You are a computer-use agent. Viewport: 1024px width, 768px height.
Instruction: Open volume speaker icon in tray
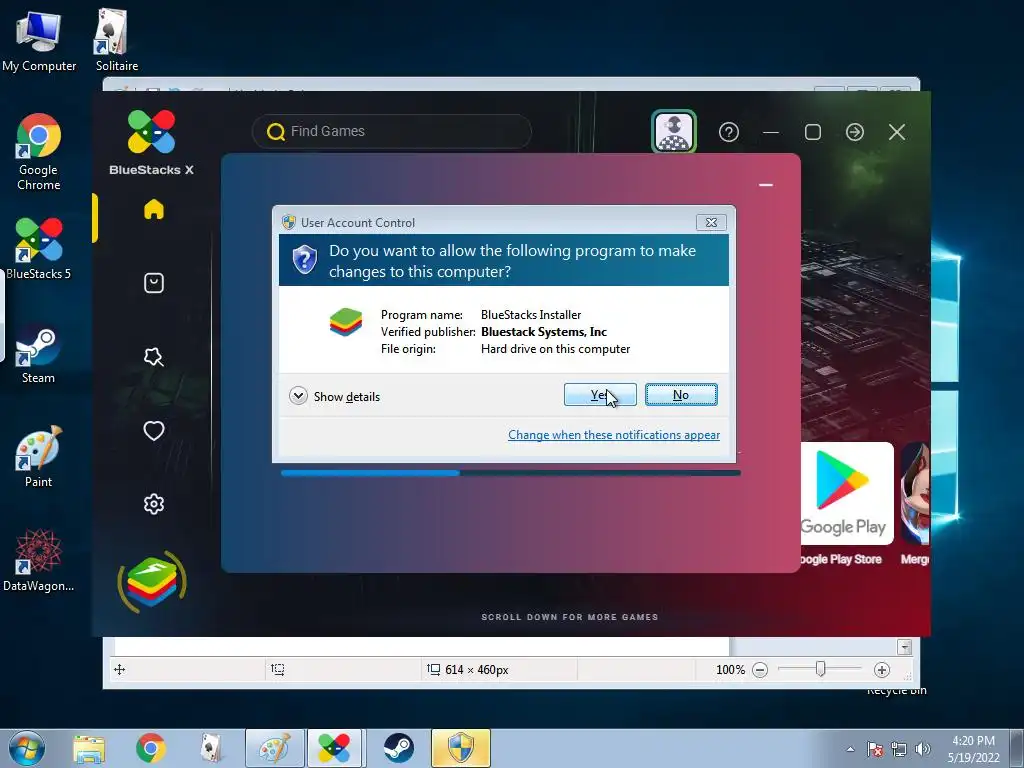[x=923, y=749]
